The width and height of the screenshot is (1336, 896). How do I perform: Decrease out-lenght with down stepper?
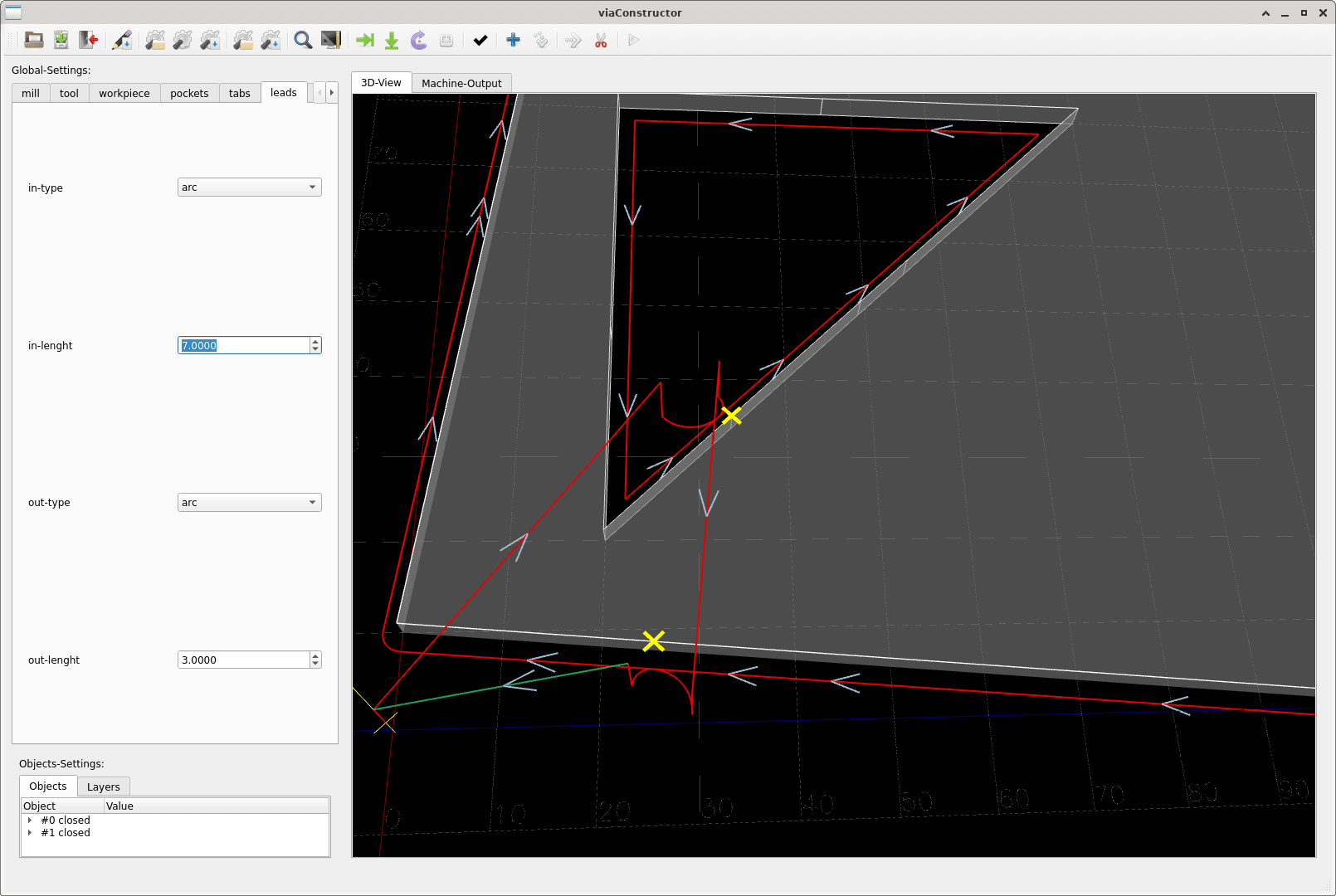point(315,665)
